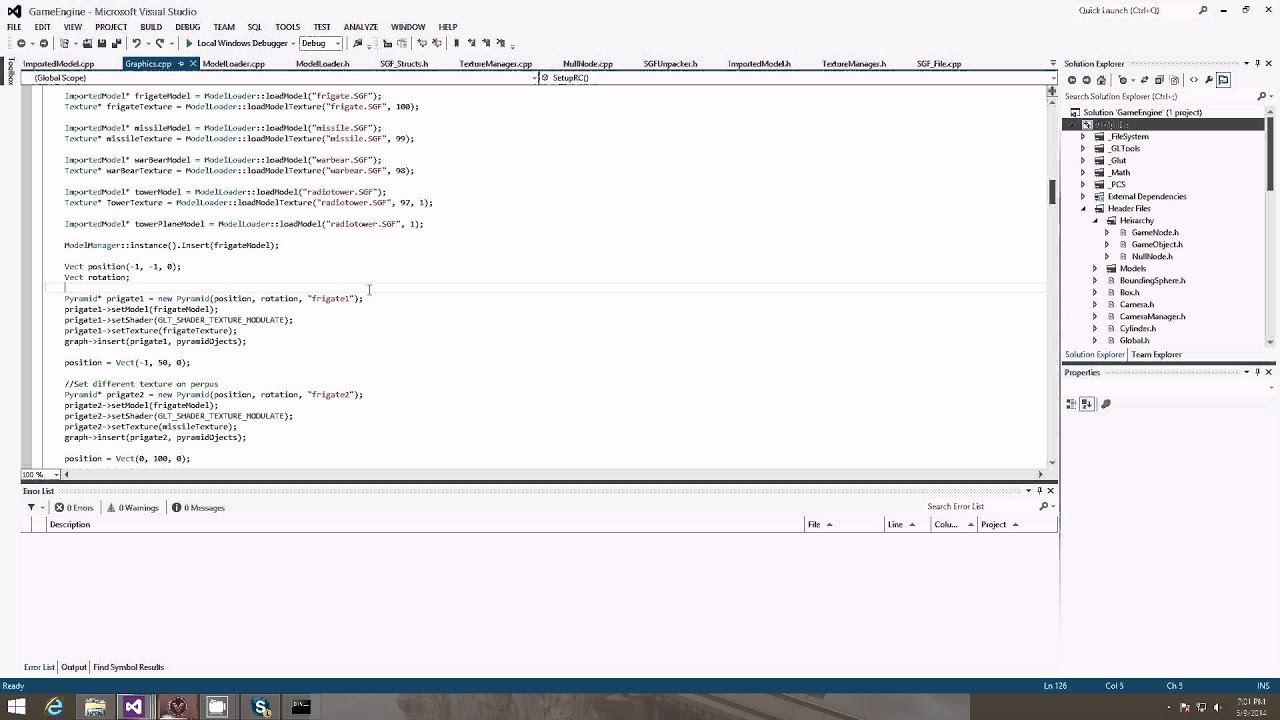Toggle the 0 Errors filter
The image size is (1280, 720).
(x=74, y=508)
